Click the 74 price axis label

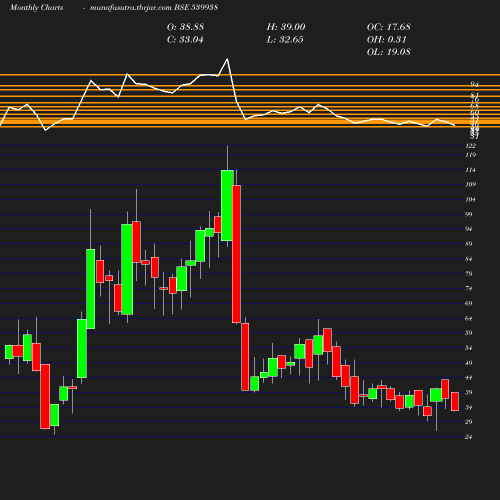[469, 288]
